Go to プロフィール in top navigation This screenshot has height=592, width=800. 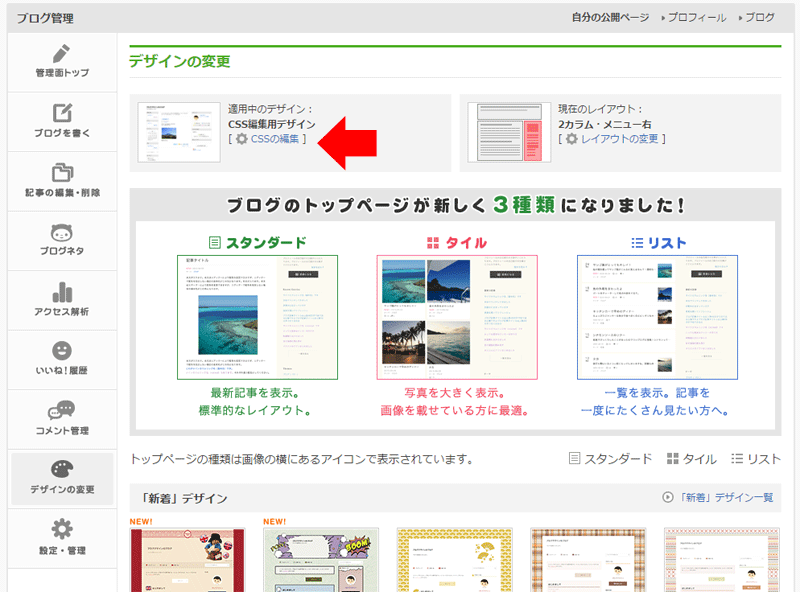click(x=698, y=18)
